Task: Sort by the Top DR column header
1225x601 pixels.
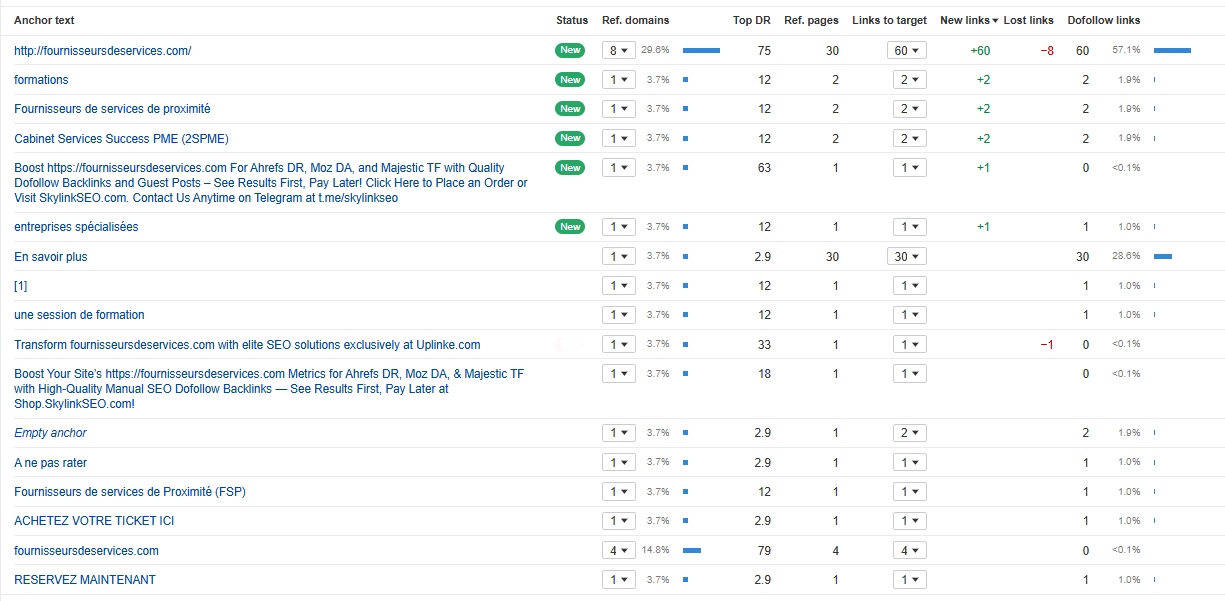Action: pyautogui.click(x=751, y=20)
